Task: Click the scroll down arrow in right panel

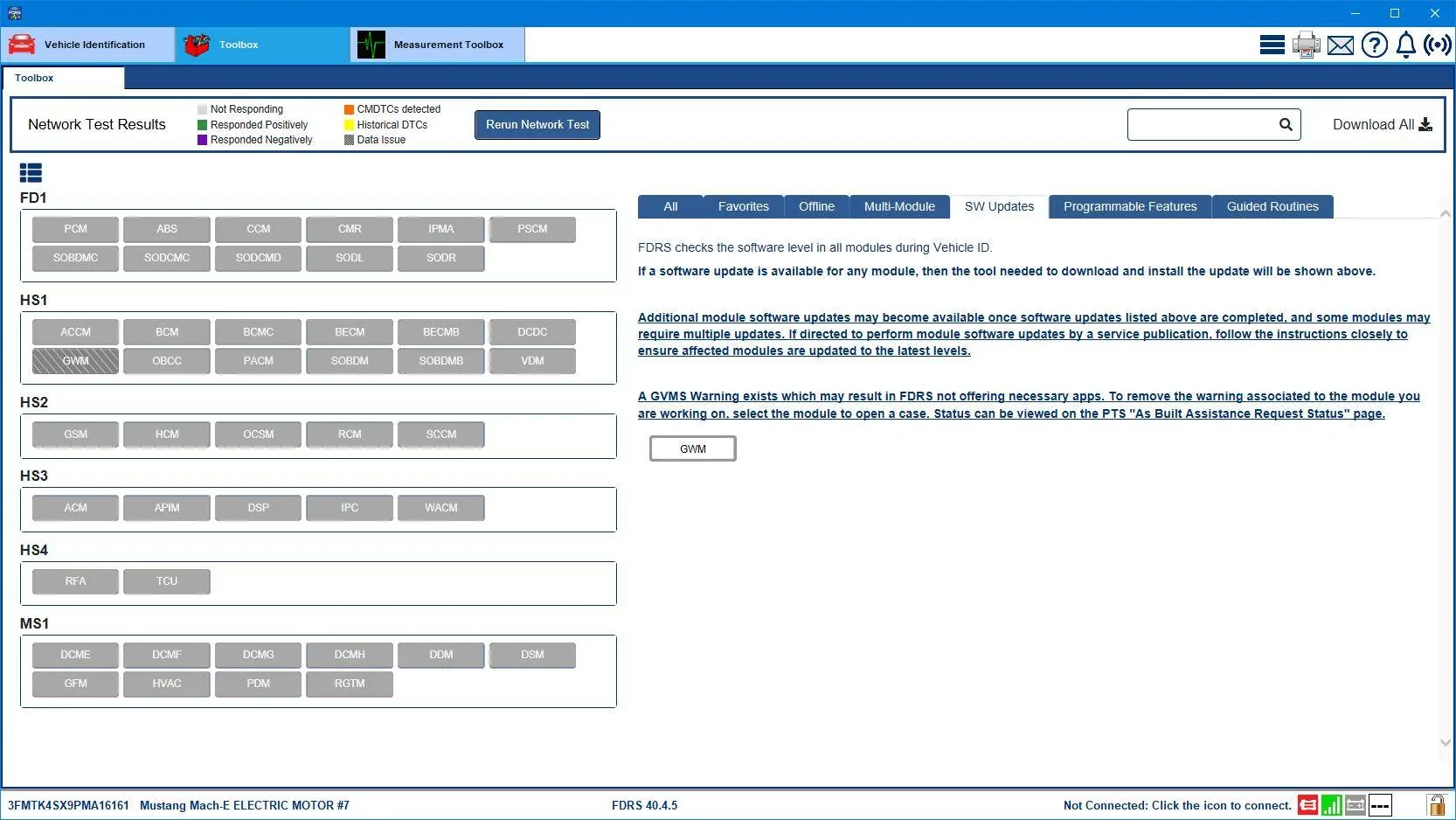Action: (1446, 743)
